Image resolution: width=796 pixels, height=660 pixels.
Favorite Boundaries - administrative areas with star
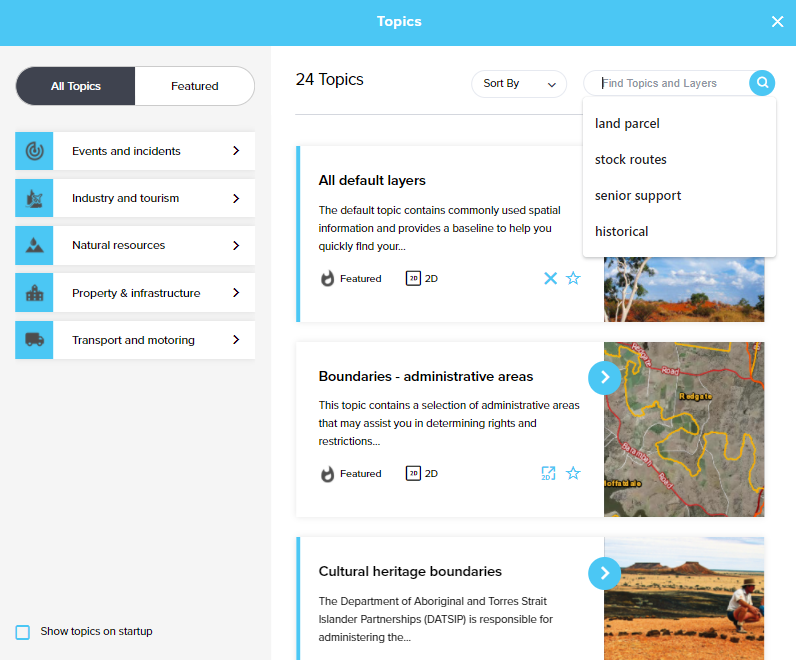573,473
